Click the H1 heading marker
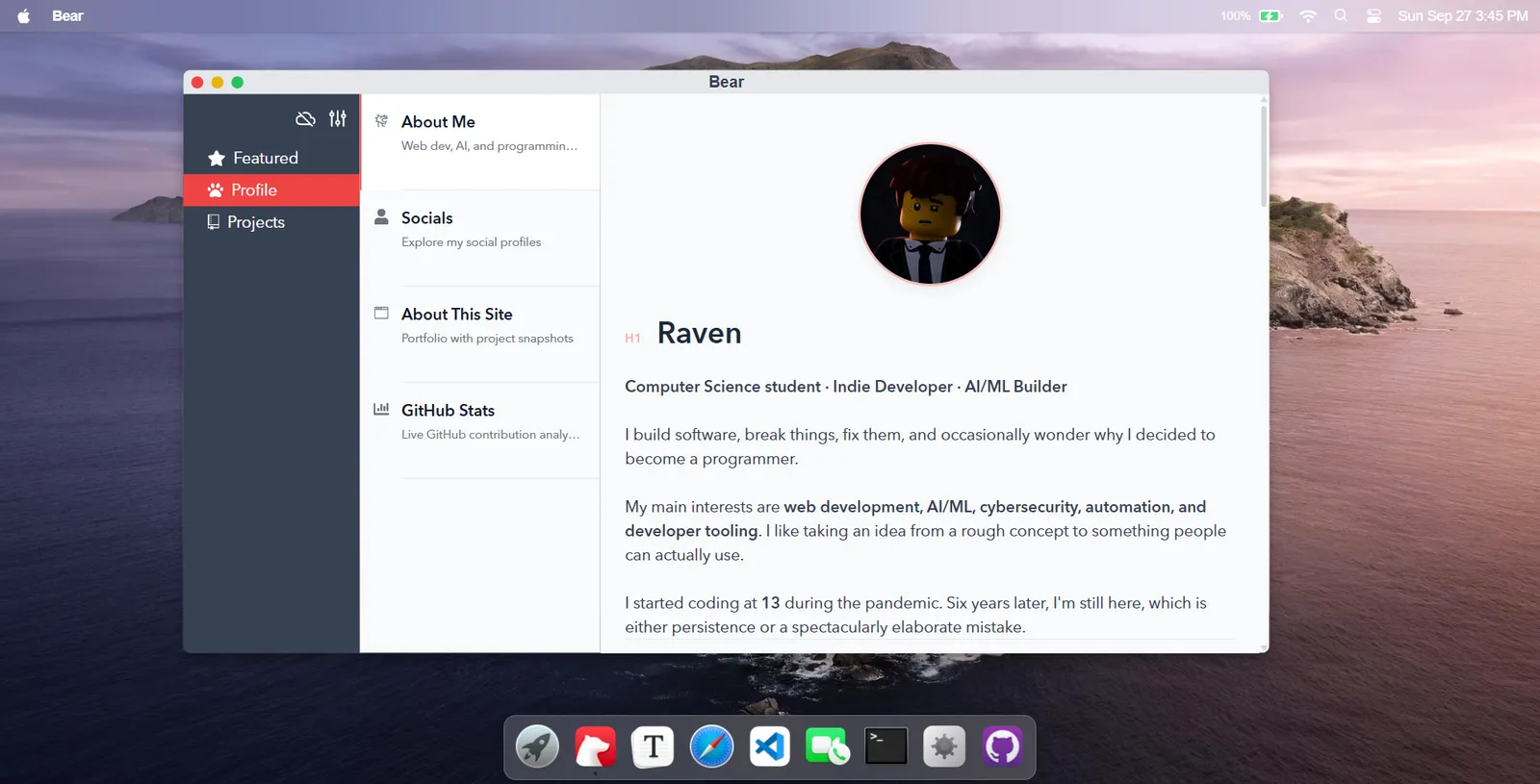This screenshot has width=1540, height=784. 632,339
